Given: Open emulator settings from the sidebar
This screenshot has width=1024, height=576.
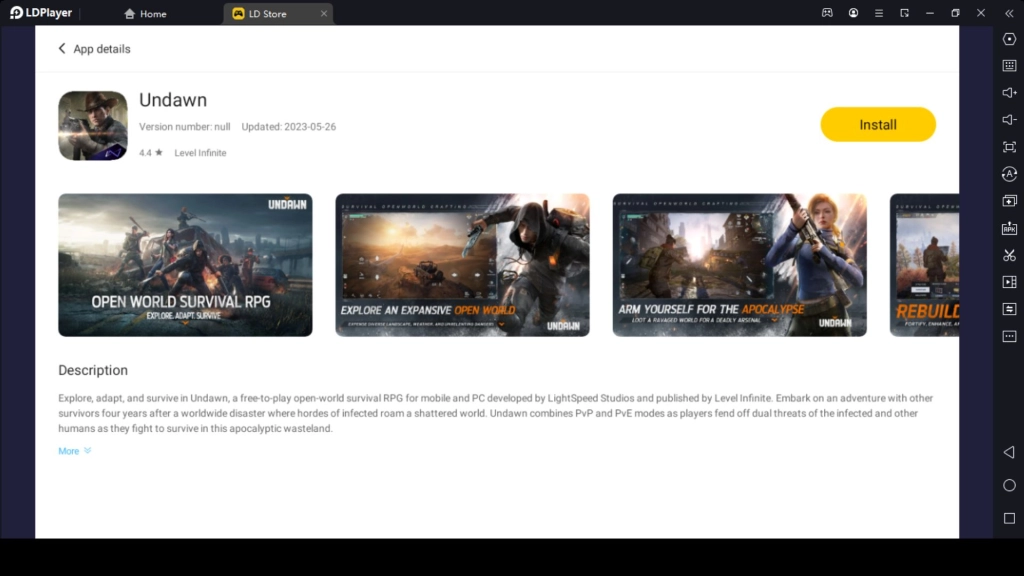Looking at the screenshot, I should coord(1010,39).
